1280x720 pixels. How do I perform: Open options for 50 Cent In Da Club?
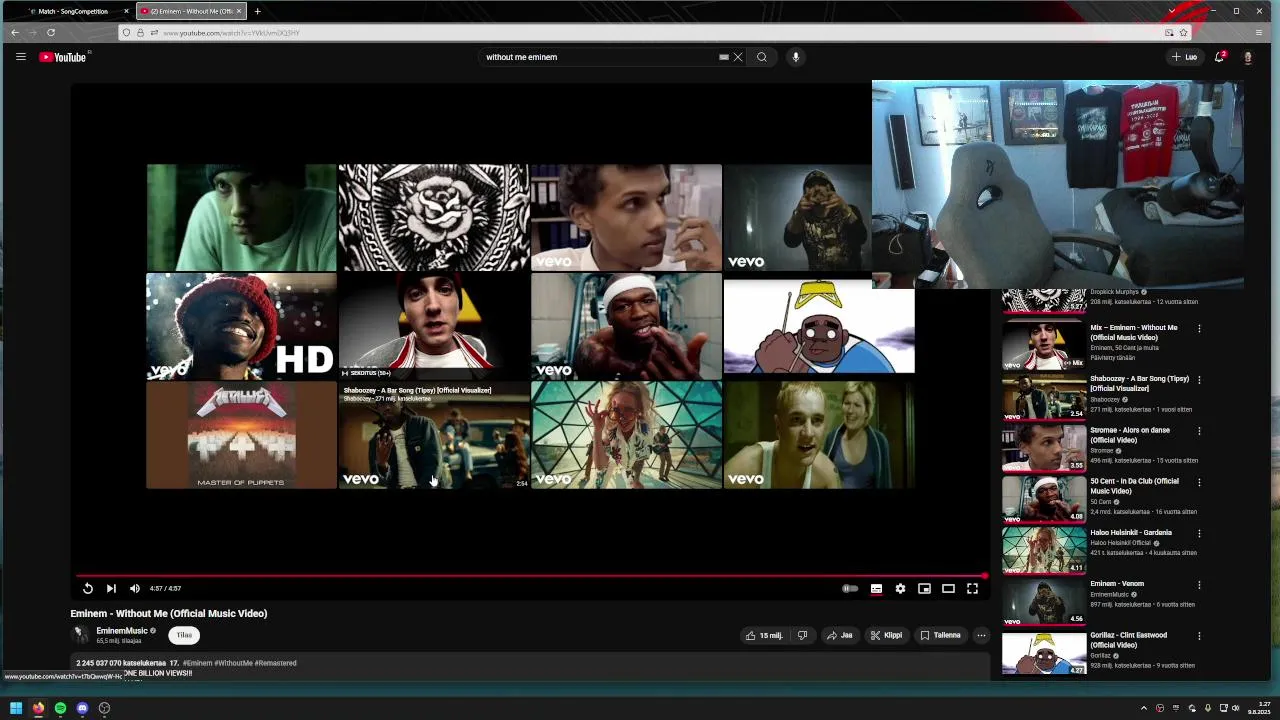[x=1199, y=482]
